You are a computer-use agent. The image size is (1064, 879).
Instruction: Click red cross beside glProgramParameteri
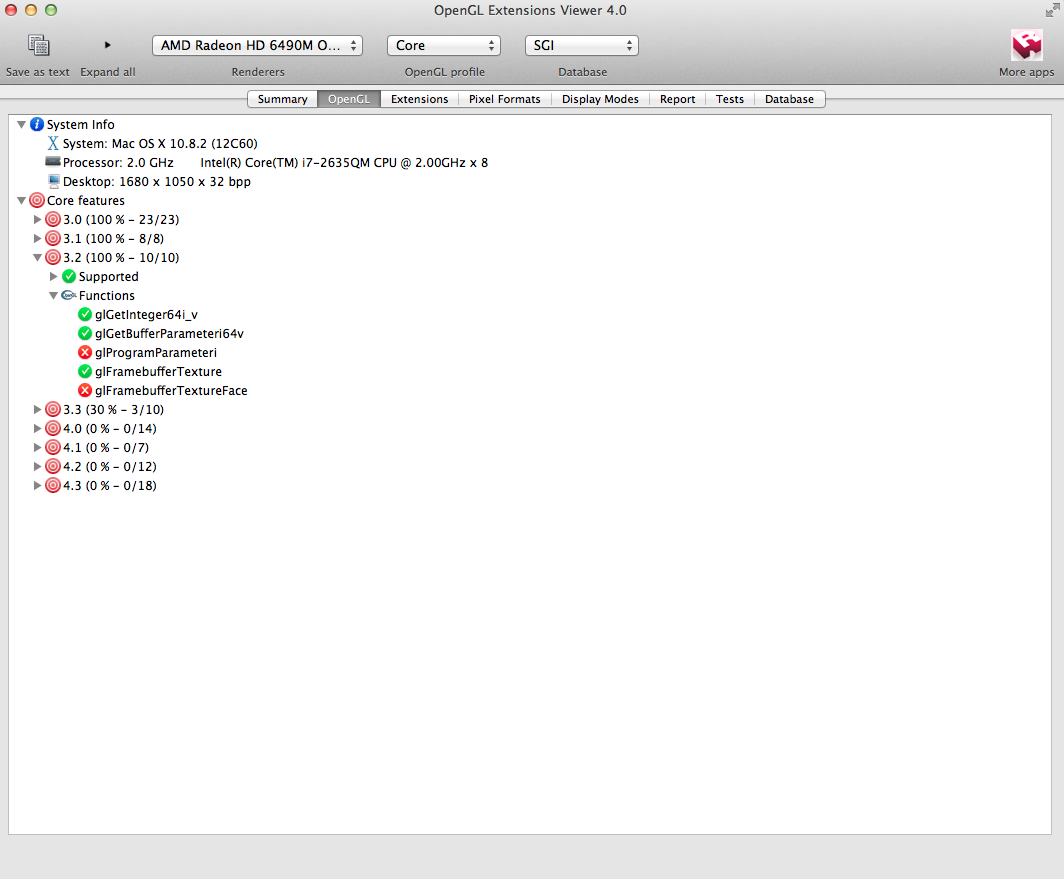point(85,352)
